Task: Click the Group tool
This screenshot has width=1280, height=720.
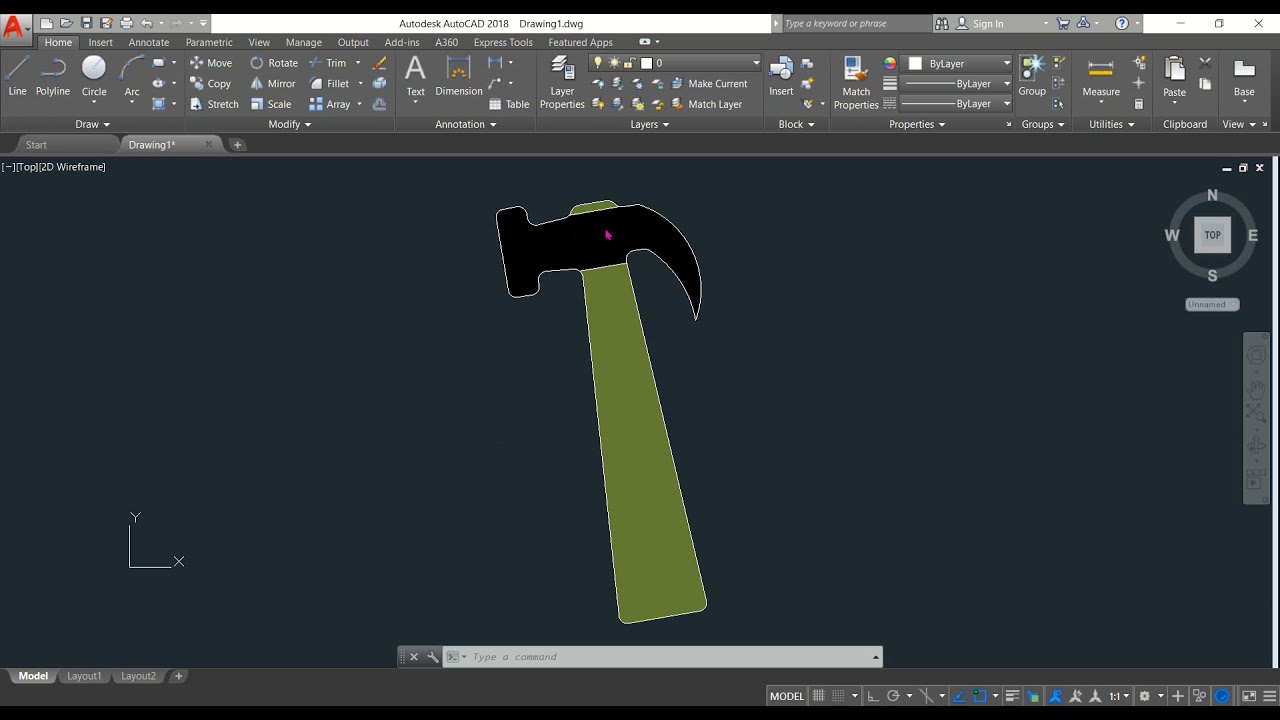Action: [x=1032, y=76]
